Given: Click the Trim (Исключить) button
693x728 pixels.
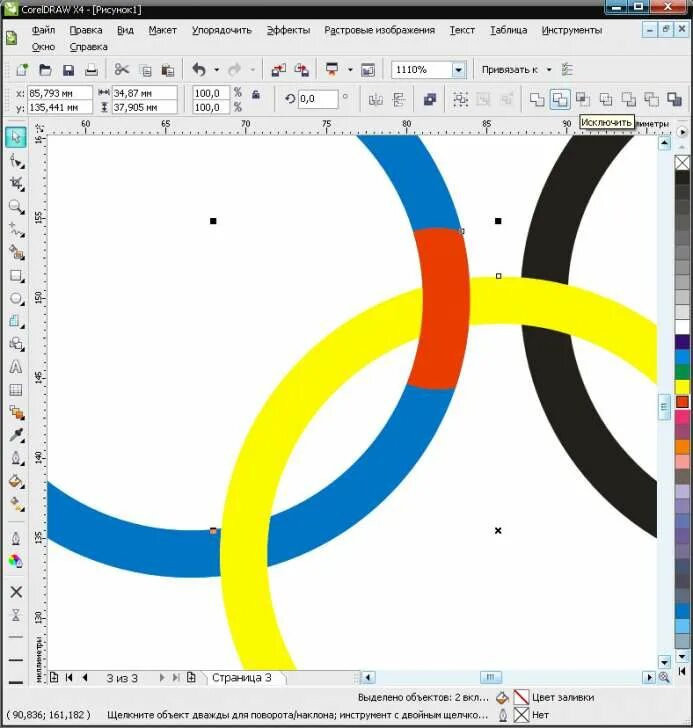Looking at the screenshot, I should 560,99.
